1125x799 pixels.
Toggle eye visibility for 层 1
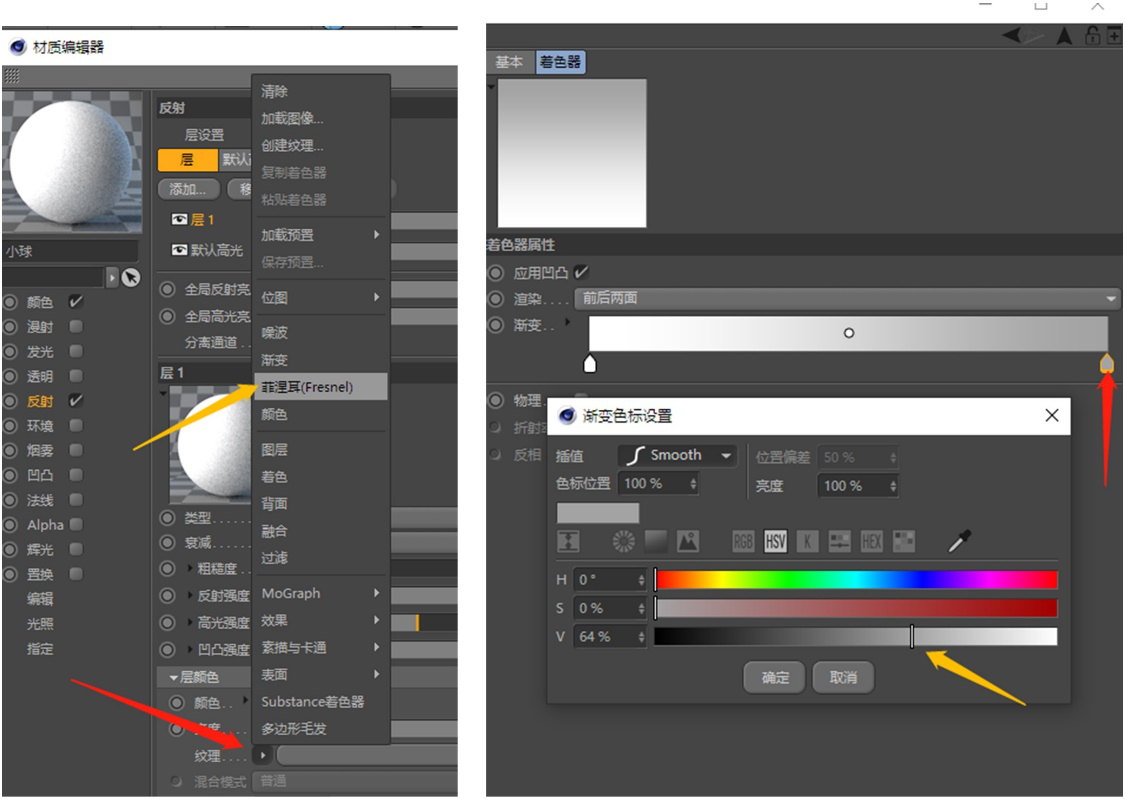pyautogui.click(x=180, y=219)
